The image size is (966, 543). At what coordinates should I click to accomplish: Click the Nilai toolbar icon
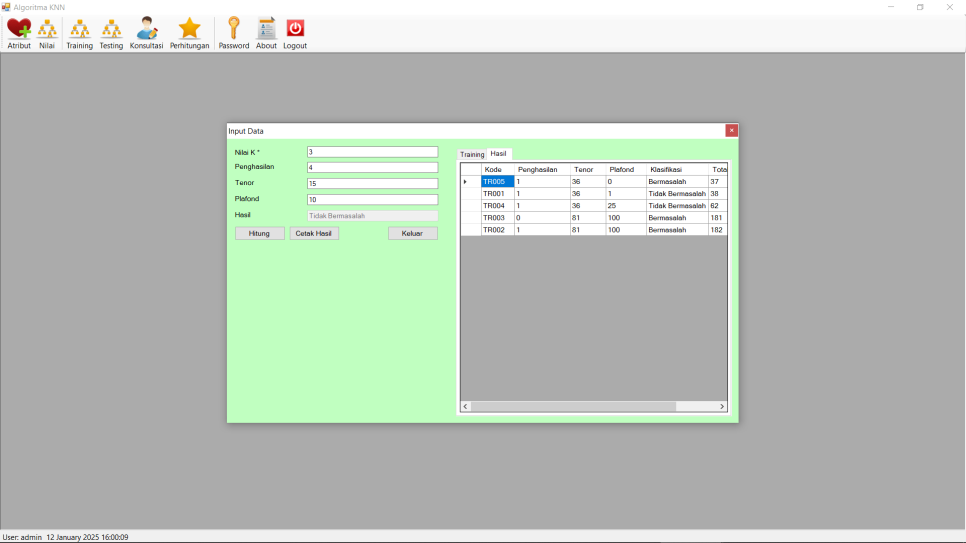[x=47, y=32]
